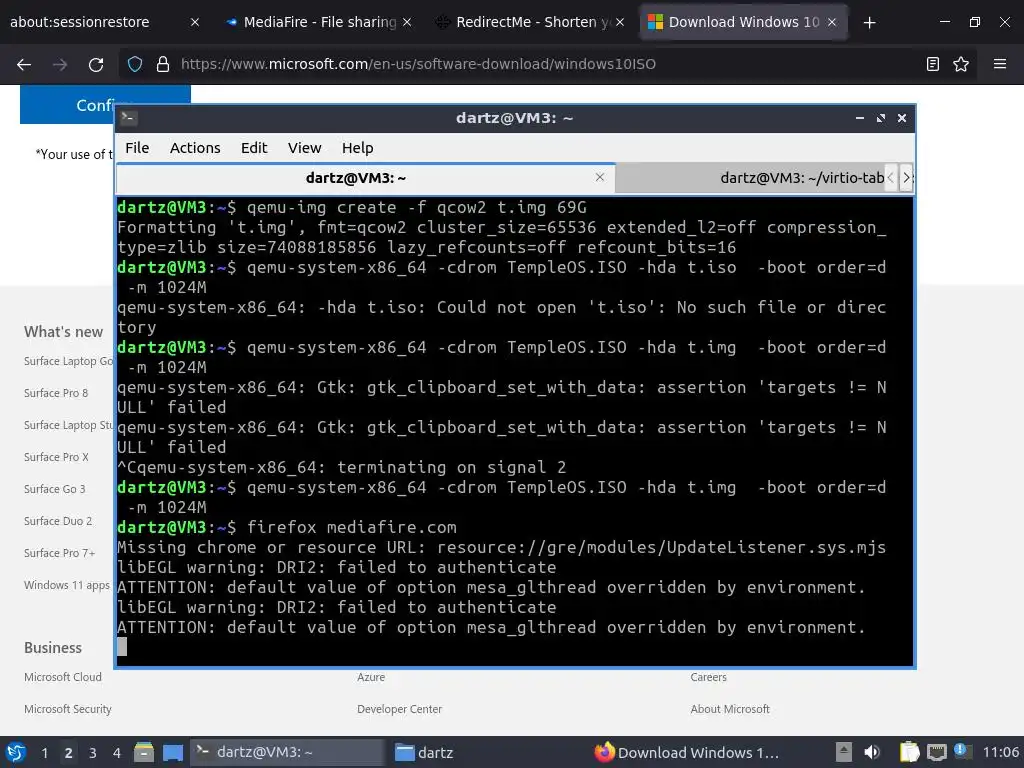Switch to workspace 3
Image resolution: width=1024 pixels, height=768 pixels.
click(93, 753)
